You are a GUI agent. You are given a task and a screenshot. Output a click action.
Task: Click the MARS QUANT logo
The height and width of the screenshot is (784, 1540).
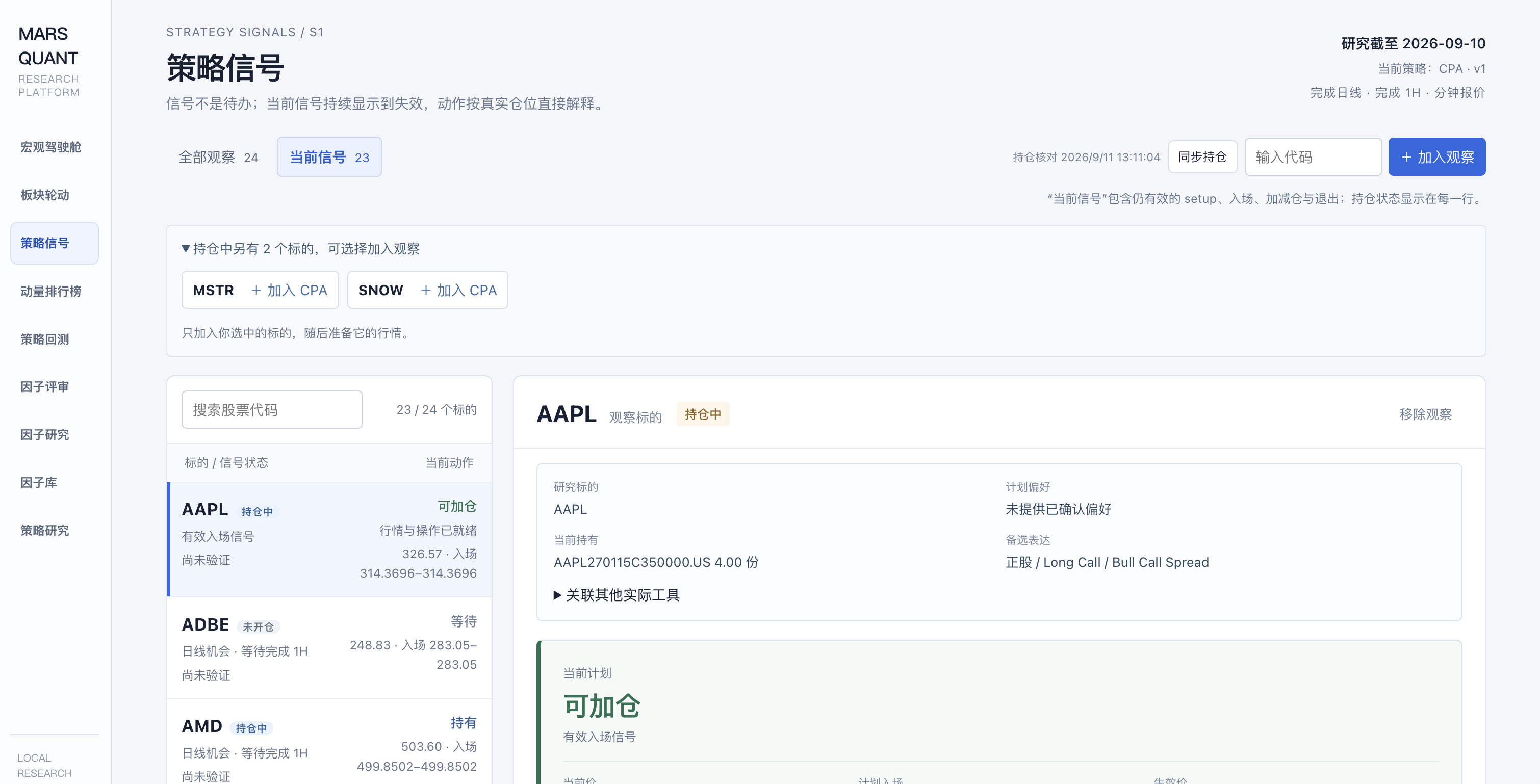click(x=48, y=46)
